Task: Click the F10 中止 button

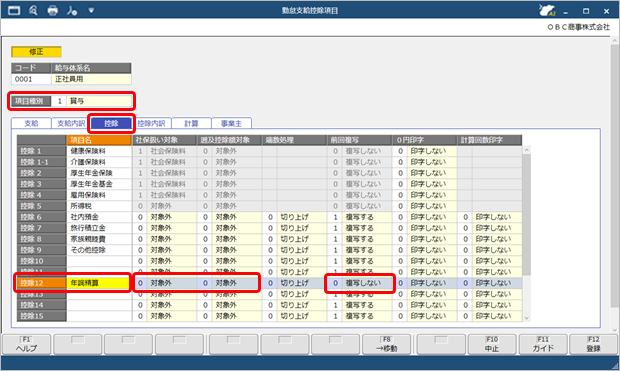Action: 491,344
